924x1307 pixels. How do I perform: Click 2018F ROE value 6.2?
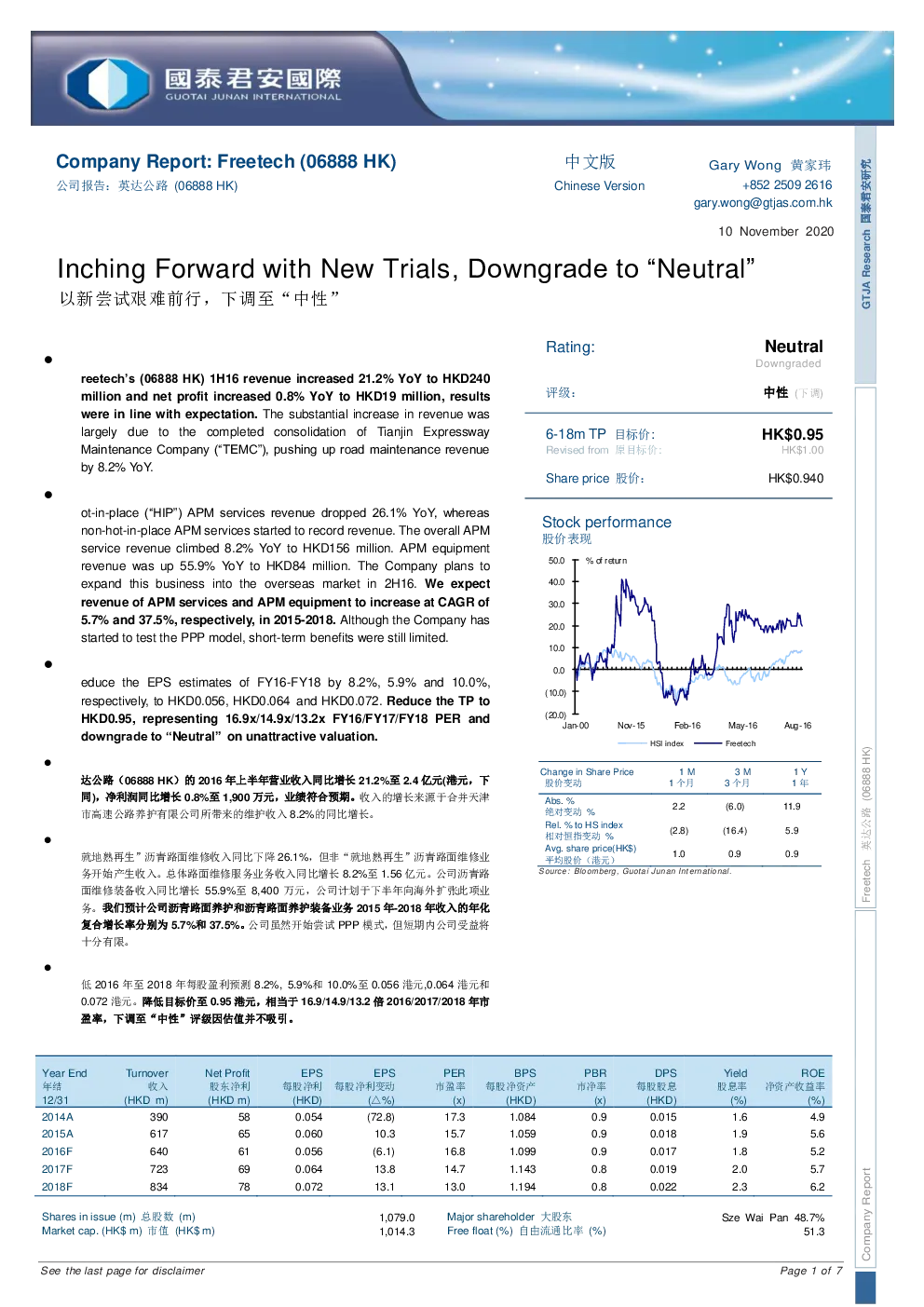pyautogui.click(x=817, y=1187)
